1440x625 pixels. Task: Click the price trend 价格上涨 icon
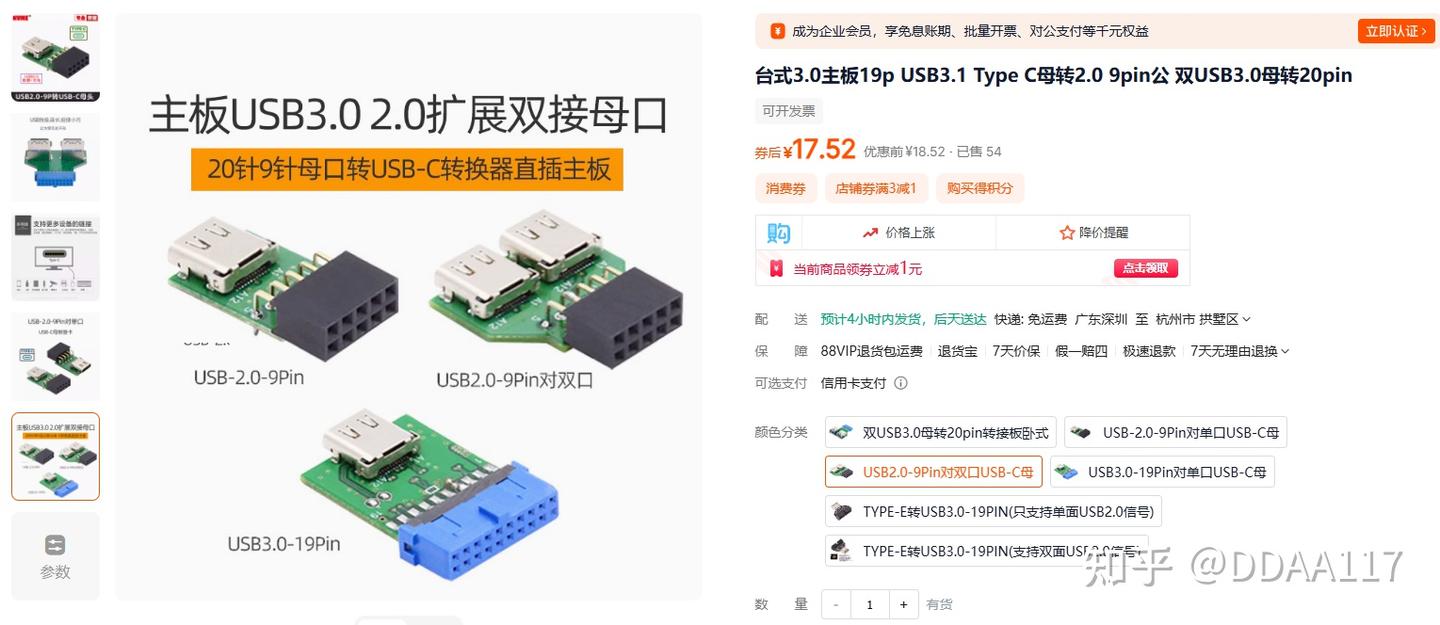click(x=870, y=233)
